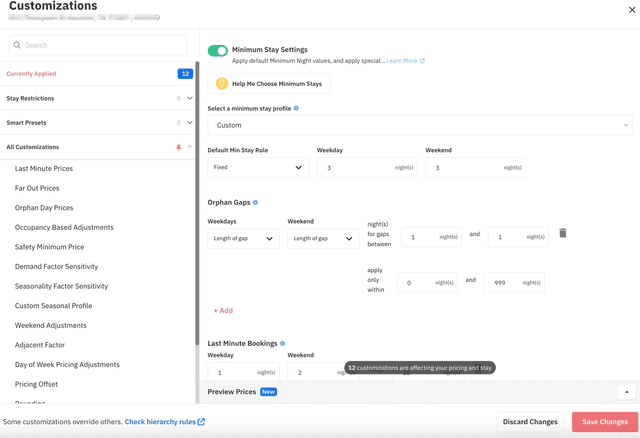640x438 pixels.
Task: Expand the Stay Restrictions section
Action: 190,98
